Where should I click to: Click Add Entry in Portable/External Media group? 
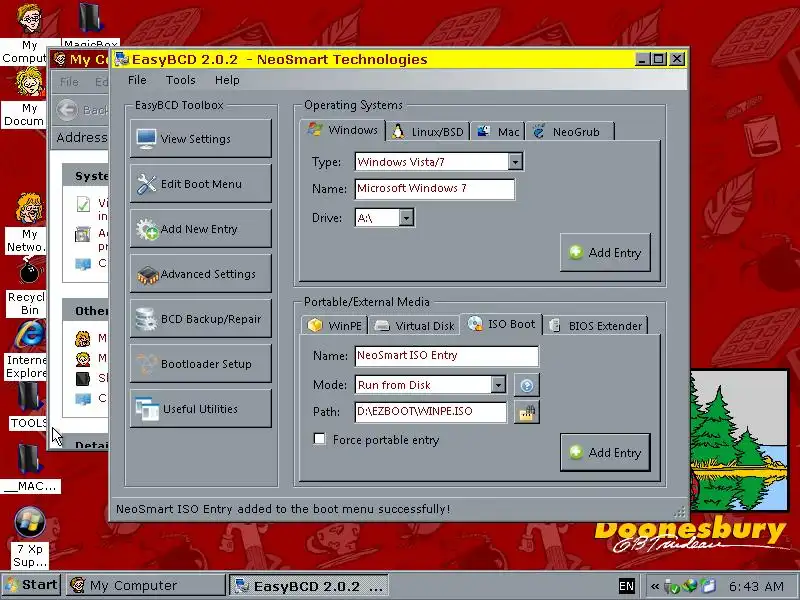click(x=605, y=453)
